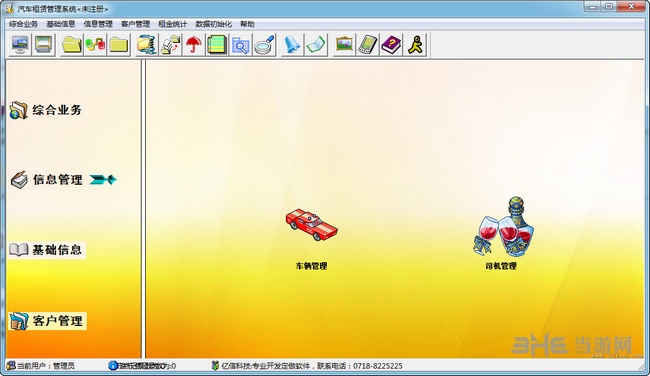Open the 租金统计 menu
This screenshot has width=650, height=376.
click(x=172, y=24)
